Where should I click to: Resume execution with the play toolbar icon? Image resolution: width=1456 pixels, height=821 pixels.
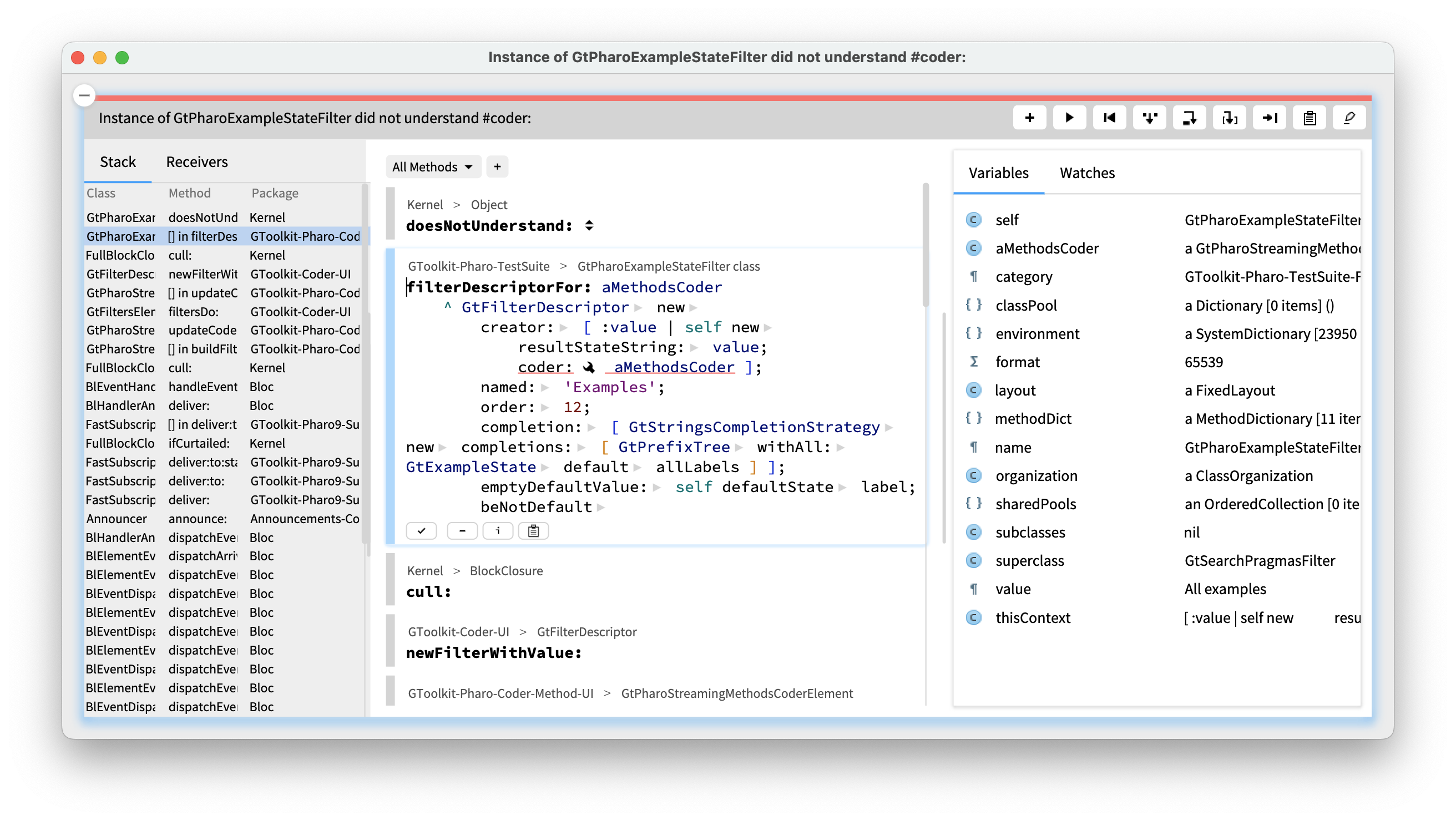pyautogui.click(x=1069, y=118)
